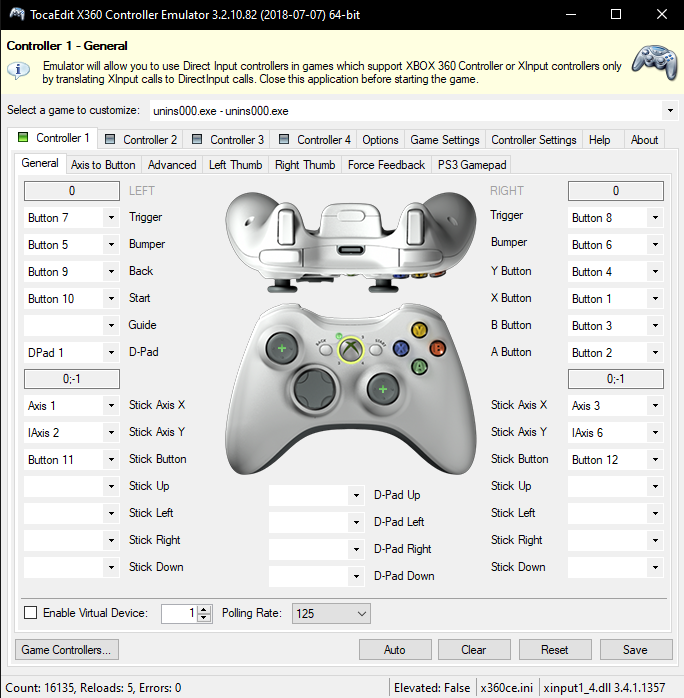Open Start Button 10 mapping dropdown
Viewport: 684px width, 698px height.
pyautogui.click(x=111, y=298)
